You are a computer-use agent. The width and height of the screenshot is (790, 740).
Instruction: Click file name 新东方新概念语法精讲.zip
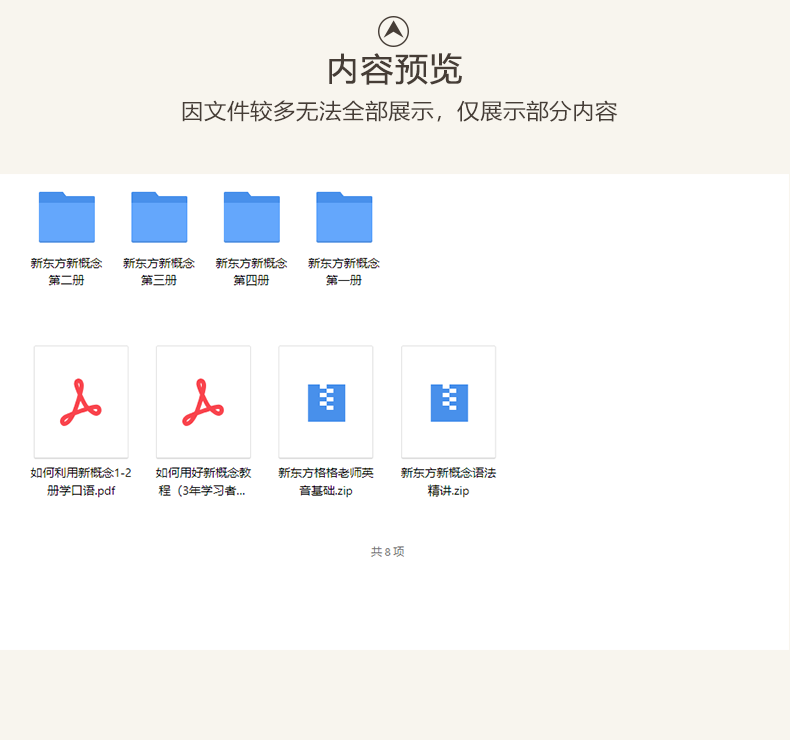coord(448,482)
